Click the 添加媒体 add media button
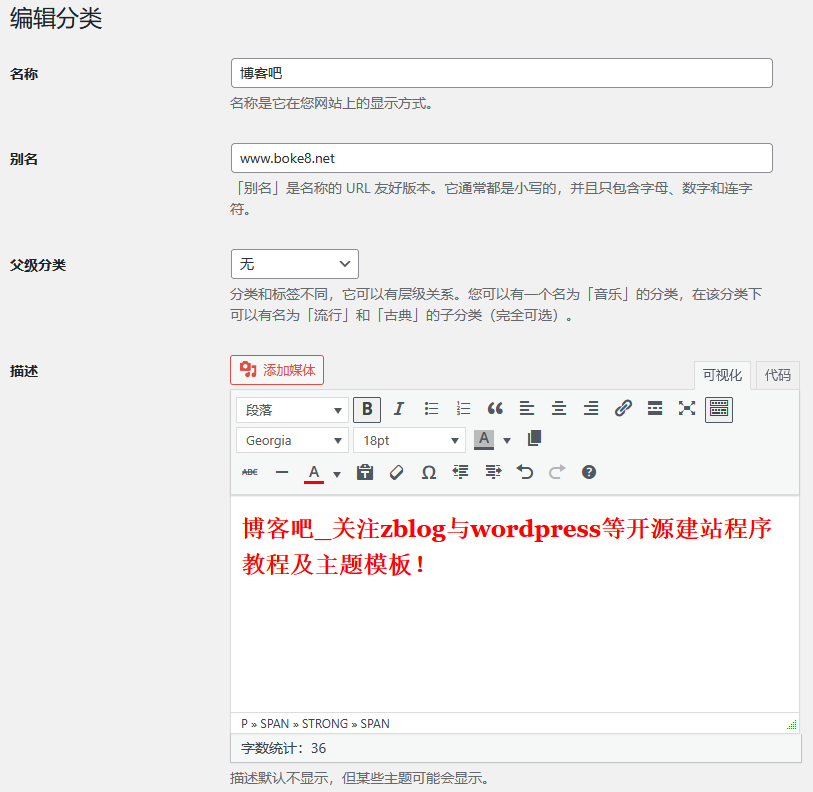This screenshot has height=792, width=813. point(277,370)
